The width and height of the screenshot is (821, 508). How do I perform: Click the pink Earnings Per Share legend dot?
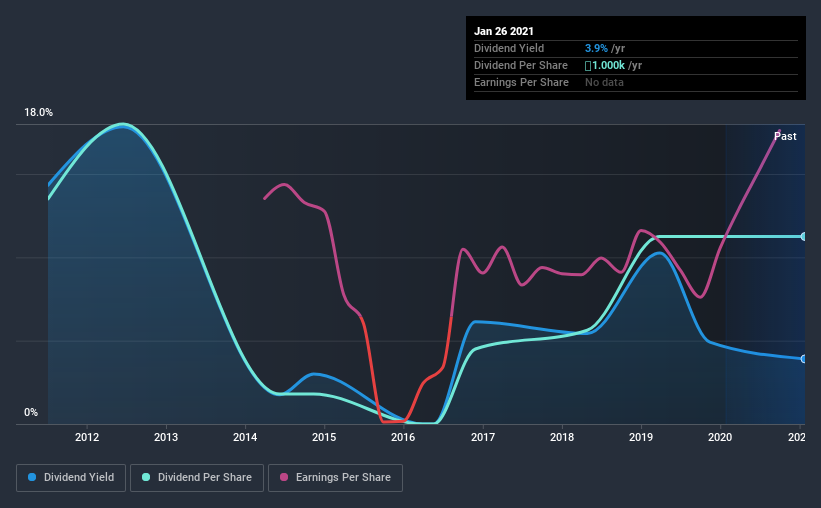[284, 477]
